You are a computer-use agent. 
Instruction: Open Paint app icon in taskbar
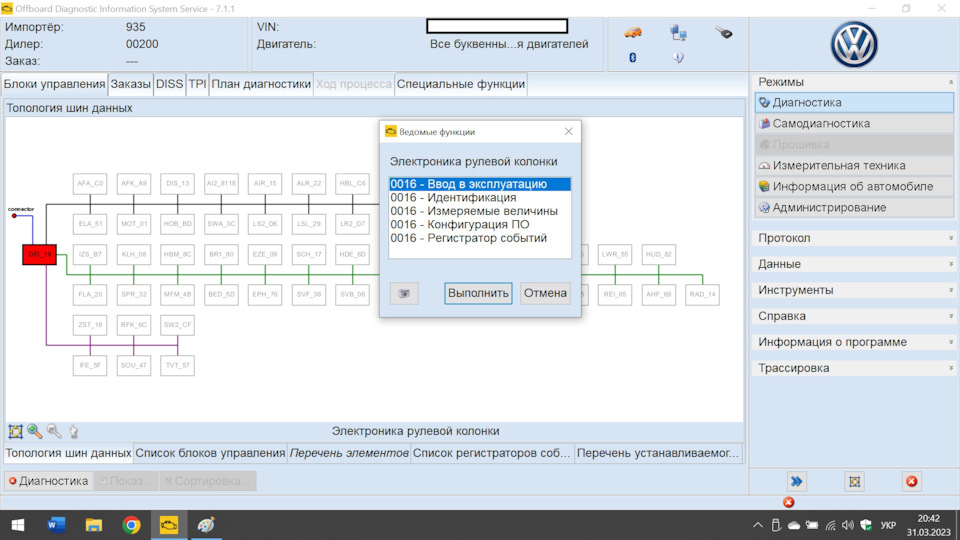[x=206, y=525]
